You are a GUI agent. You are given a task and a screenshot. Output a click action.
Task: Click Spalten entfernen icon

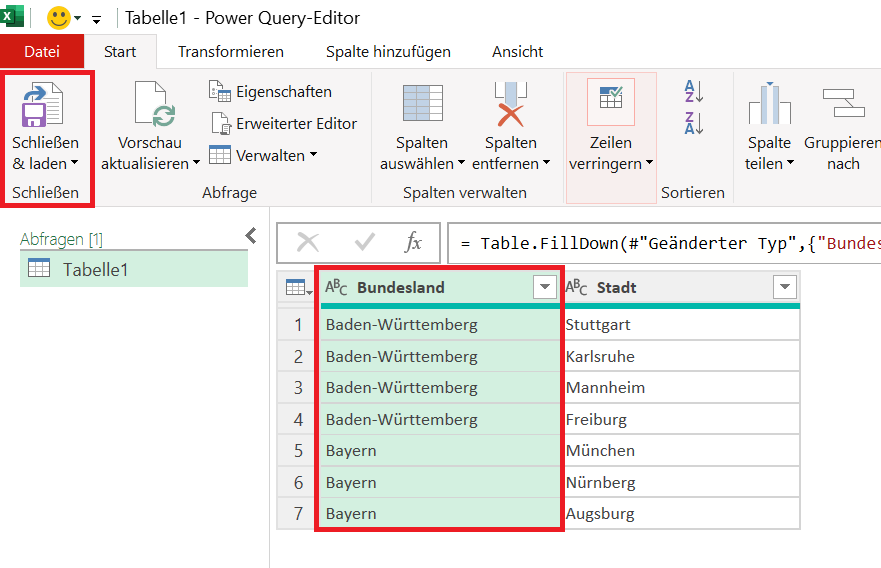click(511, 104)
